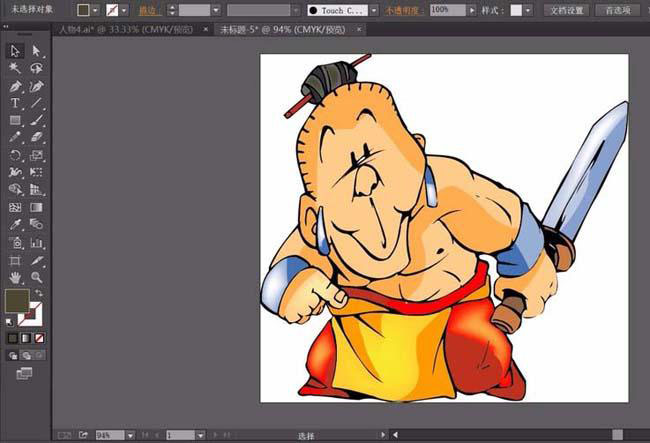Adjust the stroke weight stepper arrows
Screen dimensions: 650x443
pos(172,10)
